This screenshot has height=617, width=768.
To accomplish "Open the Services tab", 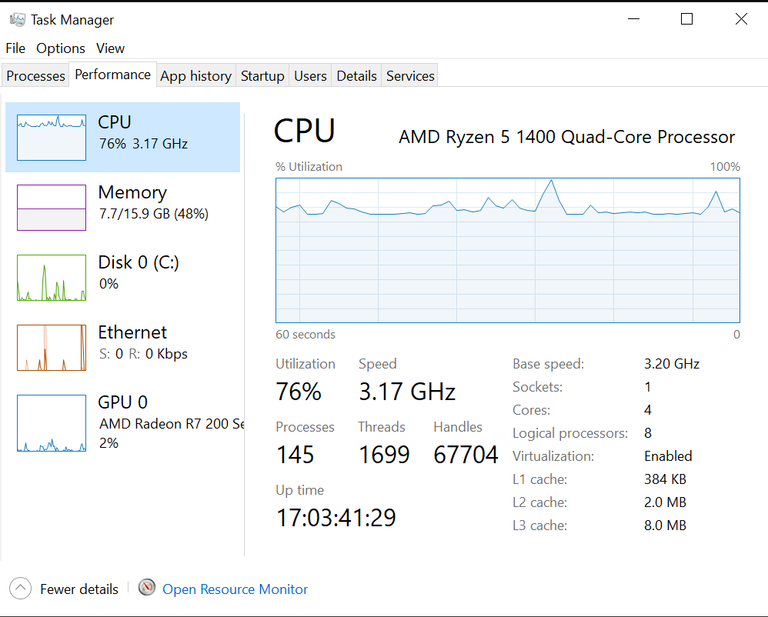I will (410, 76).
